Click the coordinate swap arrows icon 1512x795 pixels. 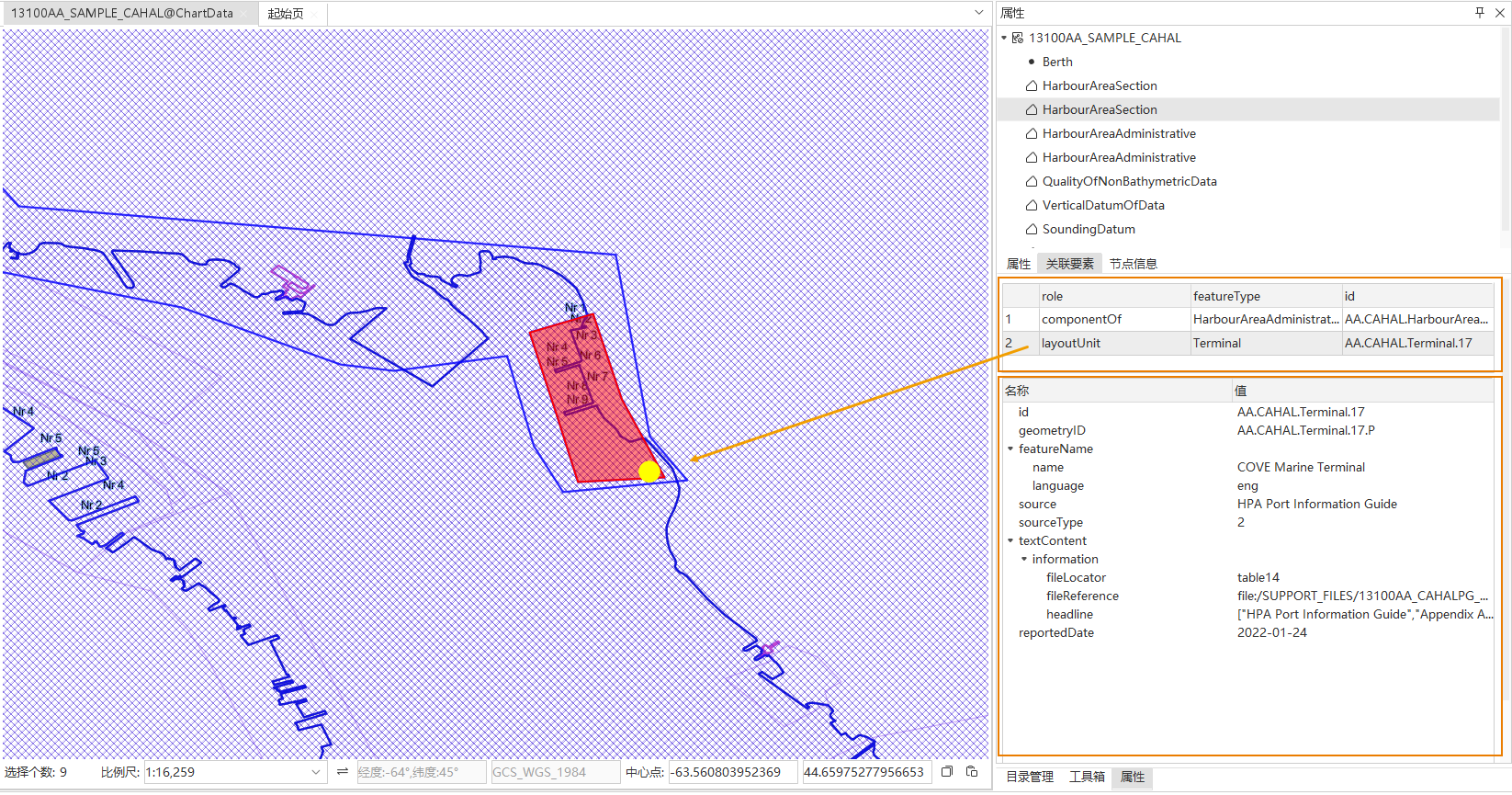(x=342, y=772)
